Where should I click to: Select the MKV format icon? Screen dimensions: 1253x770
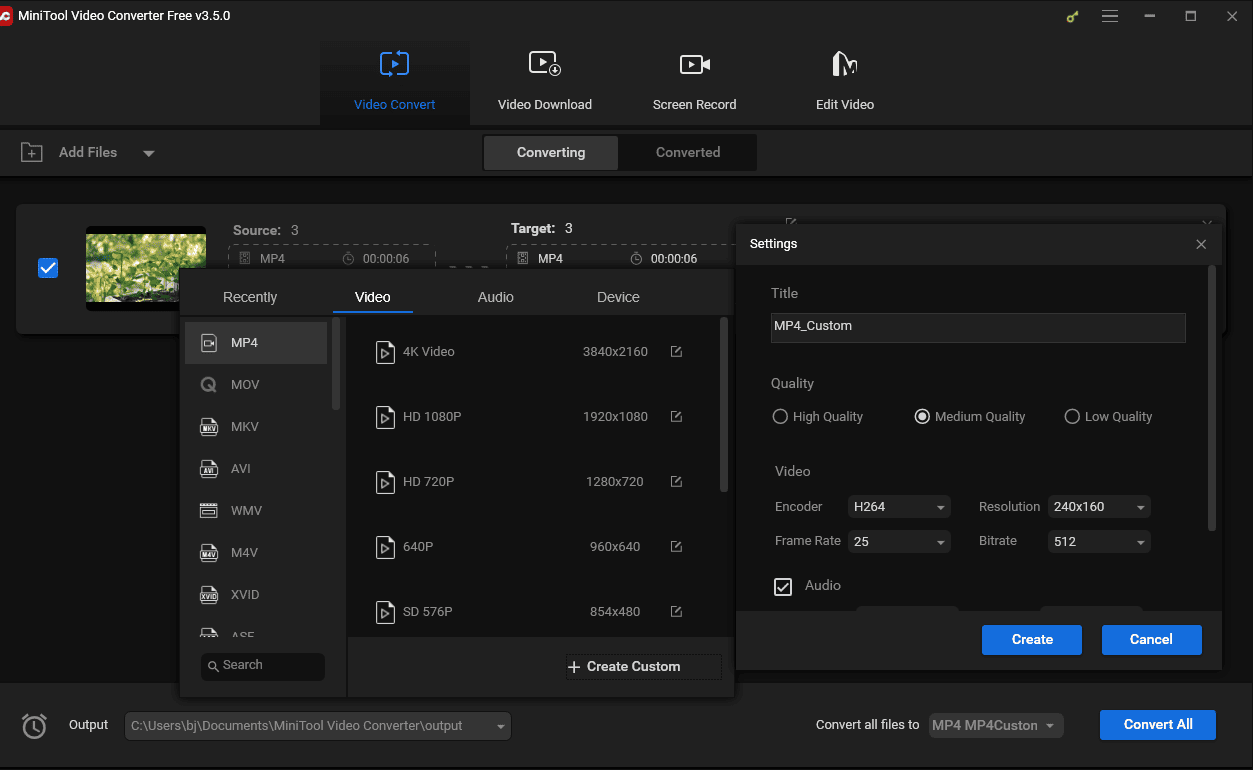209,427
